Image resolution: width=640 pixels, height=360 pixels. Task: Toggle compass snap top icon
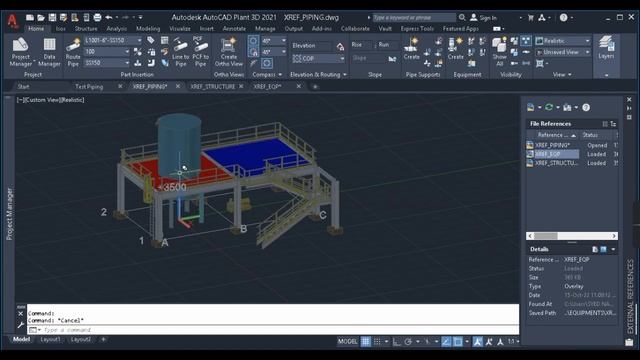point(253,40)
